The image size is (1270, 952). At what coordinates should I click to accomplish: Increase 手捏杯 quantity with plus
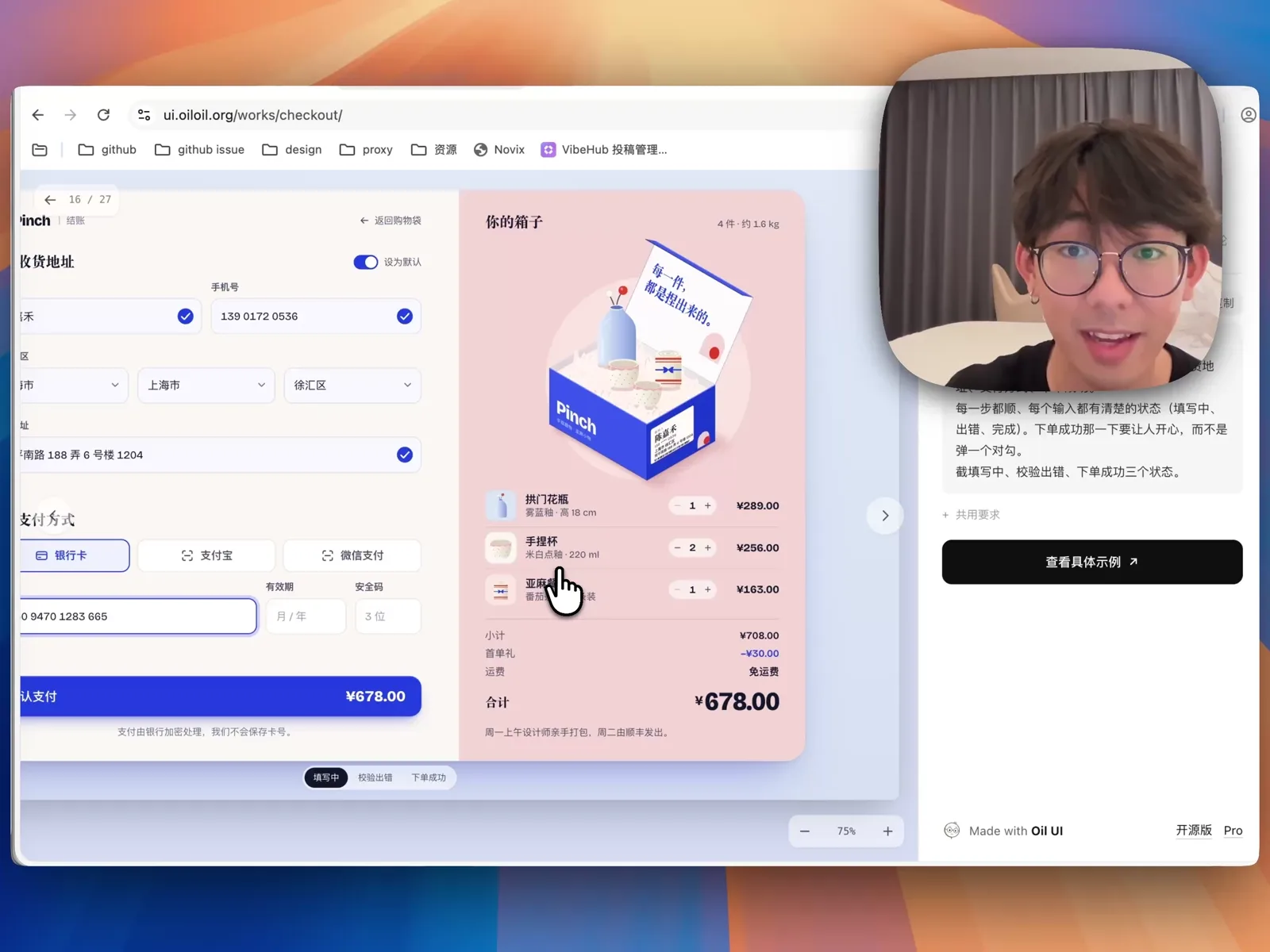point(708,547)
